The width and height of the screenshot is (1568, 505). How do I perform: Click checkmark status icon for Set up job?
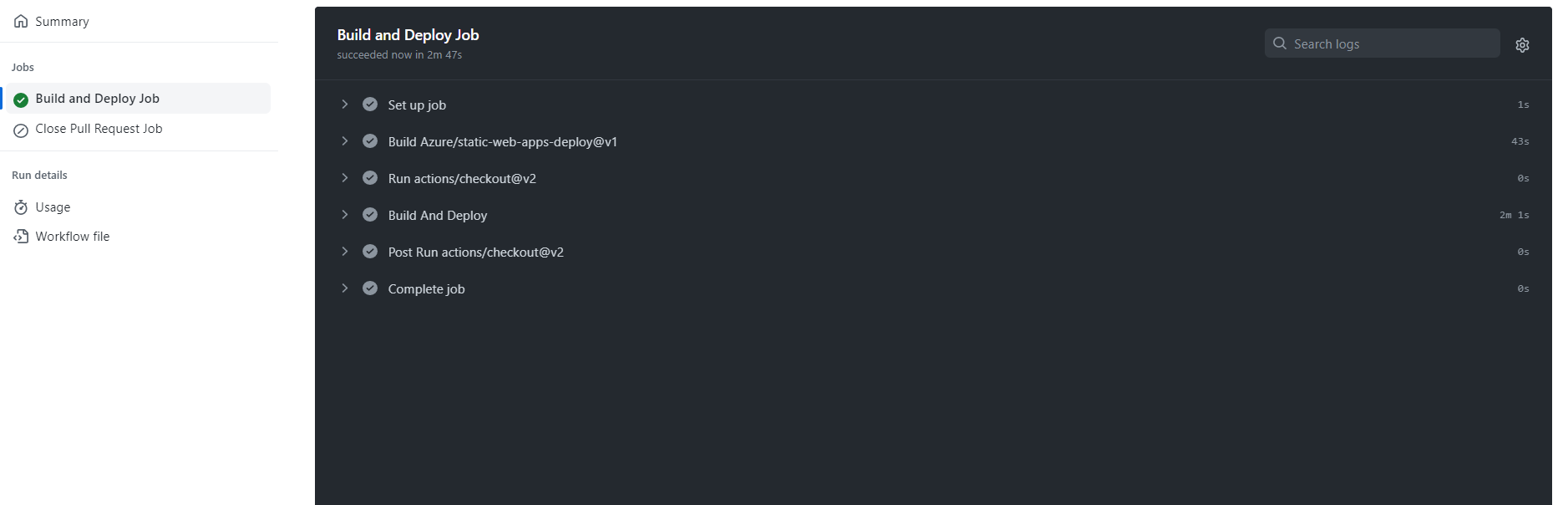tap(370, 105)
